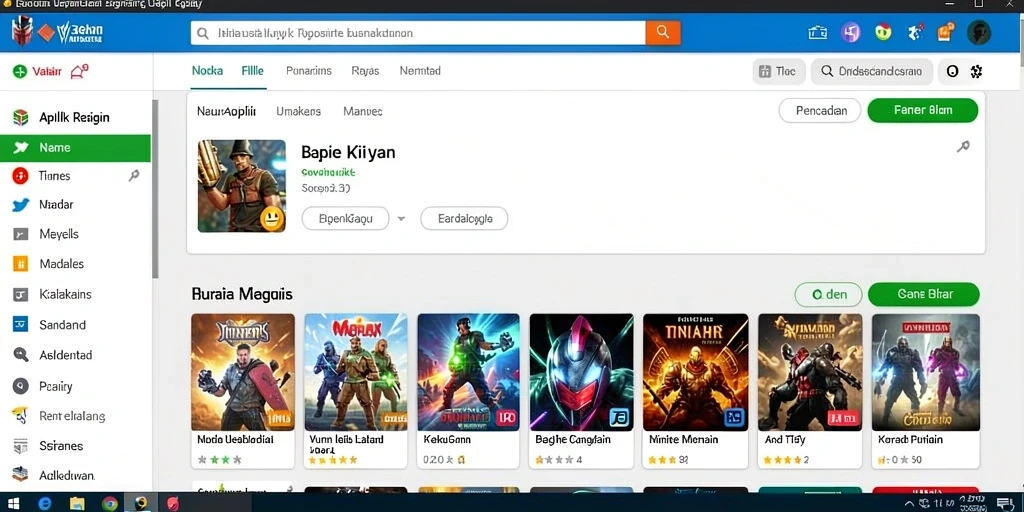
Task: Switch to the Nocka tab
Action: (207, 71)
